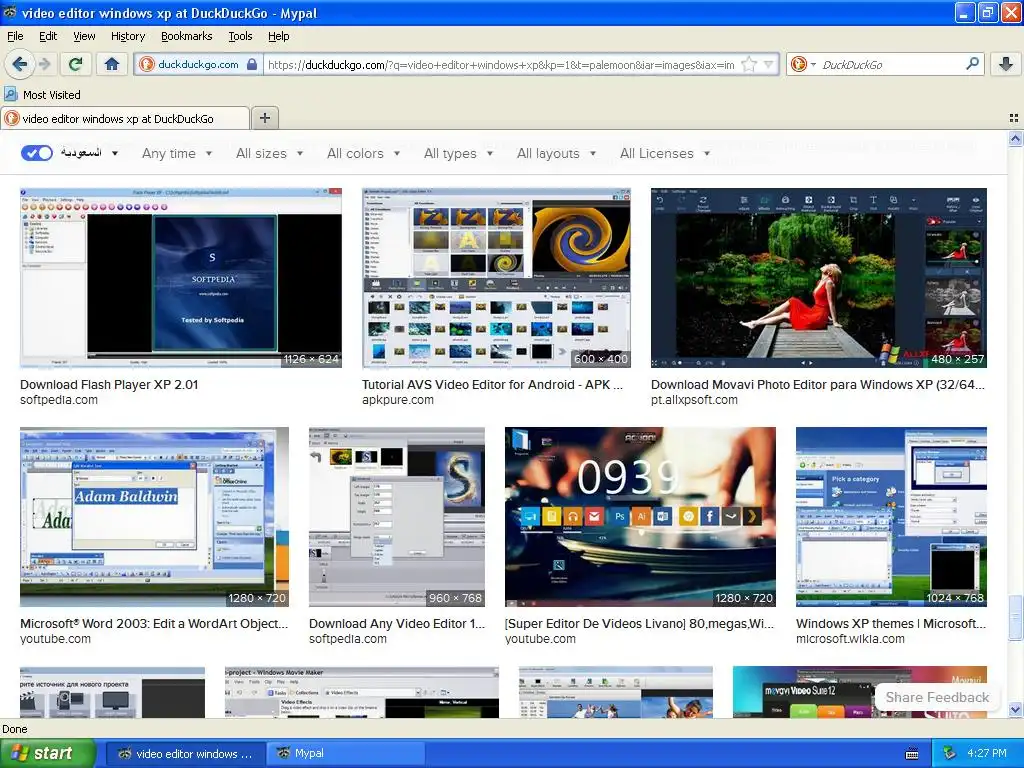This screenshot has width=1024, height=768.
Task: Open the Flash Player XP thumbnail
Action: (x=181, y=278)
